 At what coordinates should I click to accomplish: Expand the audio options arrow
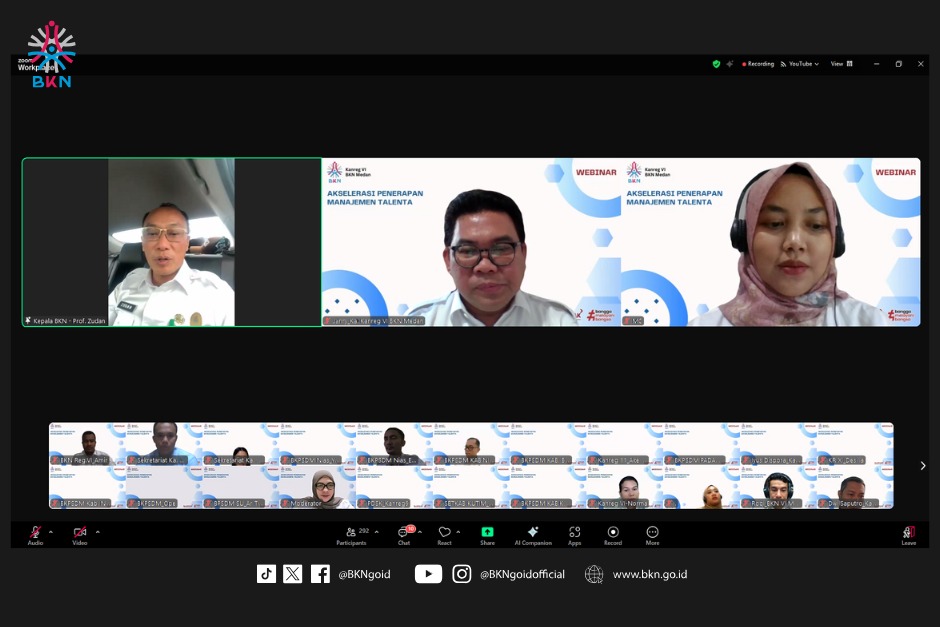click(x=52, y=532)
